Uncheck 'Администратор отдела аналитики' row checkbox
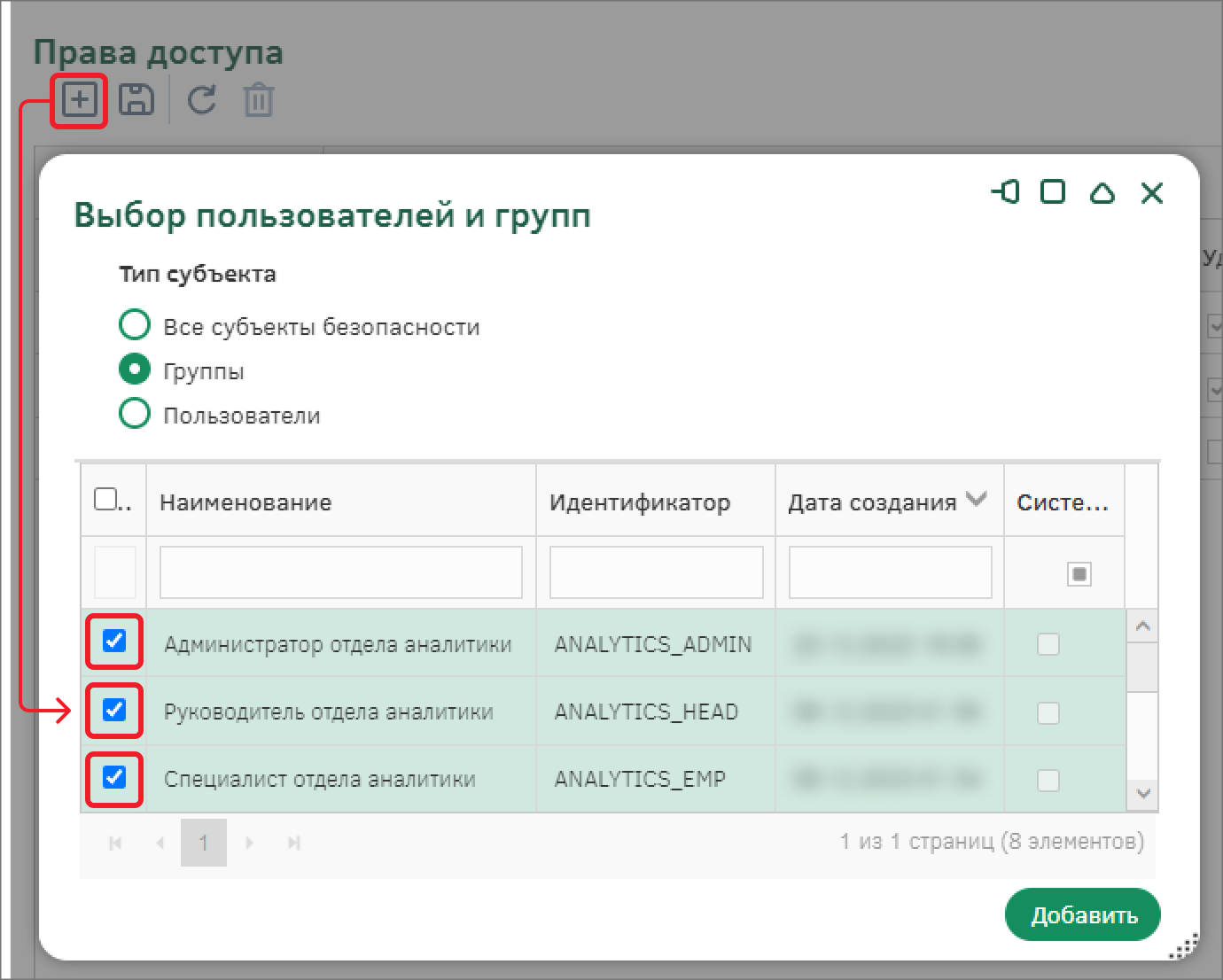This screenshot has height=980, width=1223. pos(114,641)
